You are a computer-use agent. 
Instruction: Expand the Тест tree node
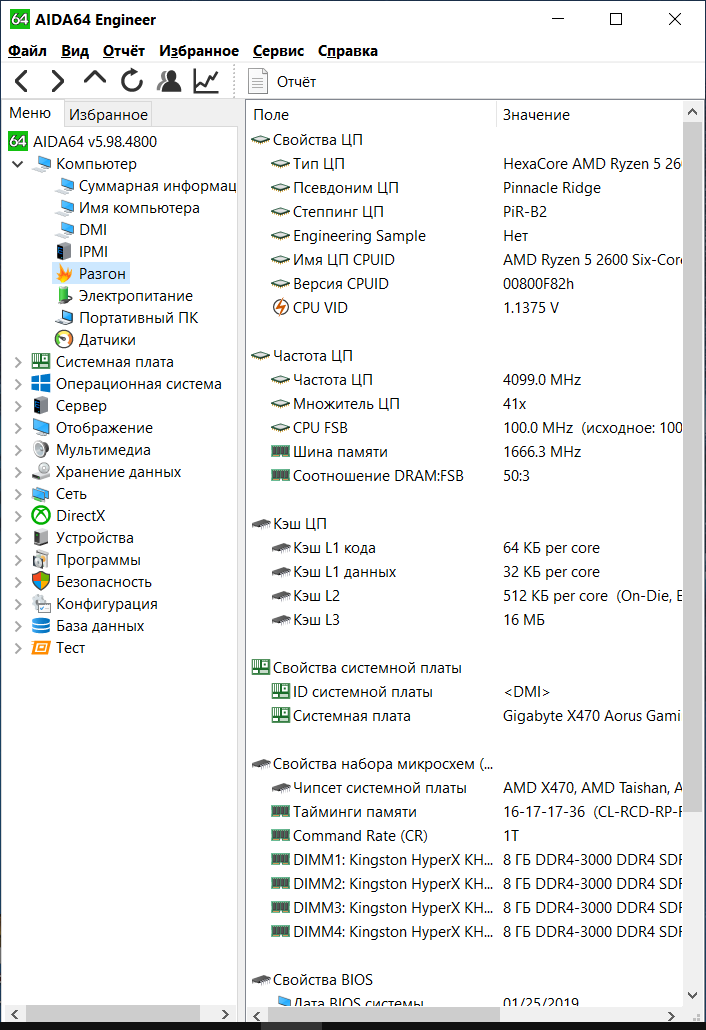pos(18,648)
